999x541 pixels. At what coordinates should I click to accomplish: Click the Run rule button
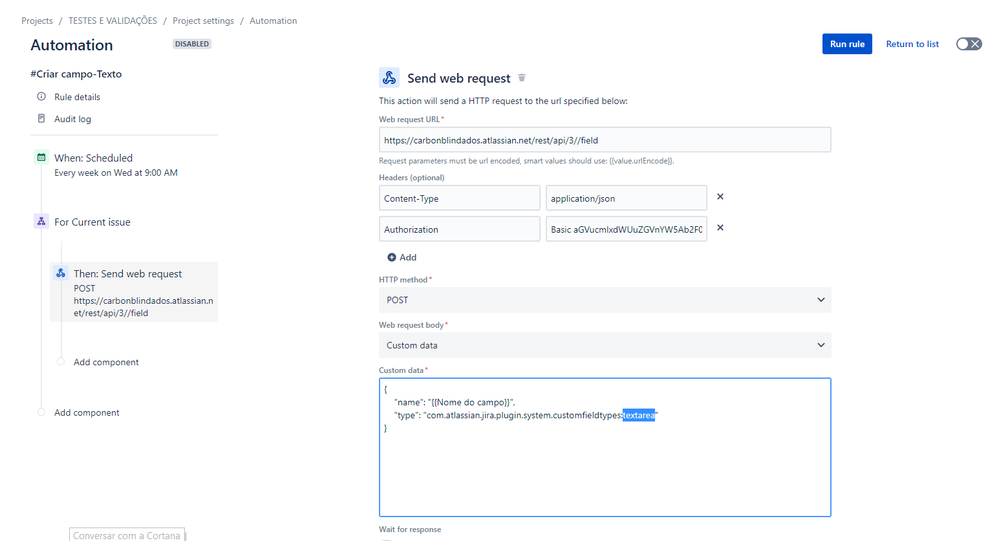click(x=847, y=44)
